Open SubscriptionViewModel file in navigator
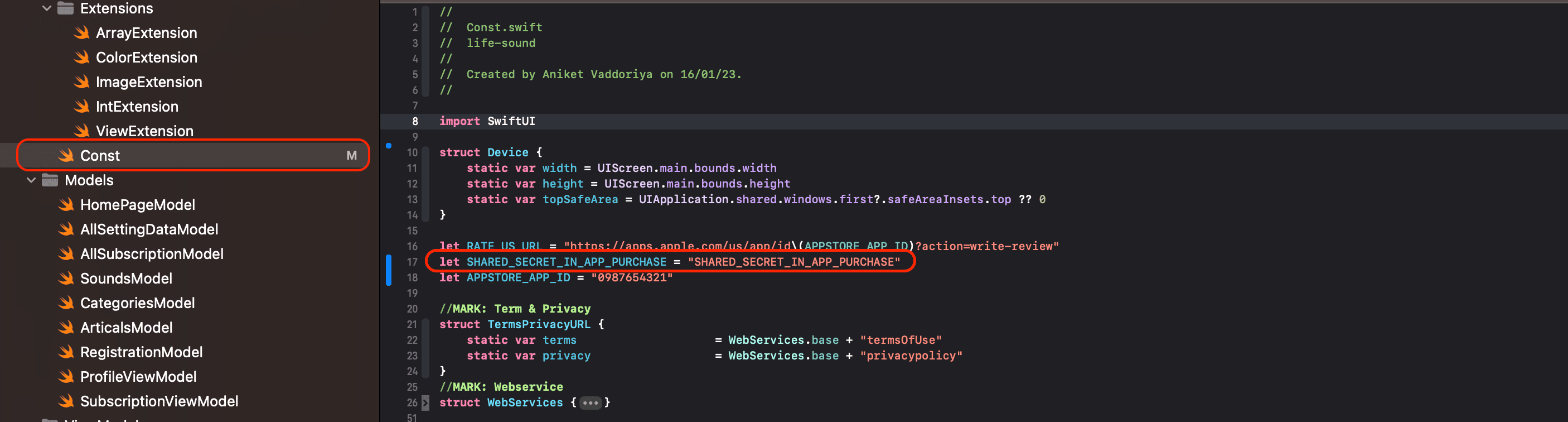Viewport: 1568px width, 422px height. click(x=159, y=401)
